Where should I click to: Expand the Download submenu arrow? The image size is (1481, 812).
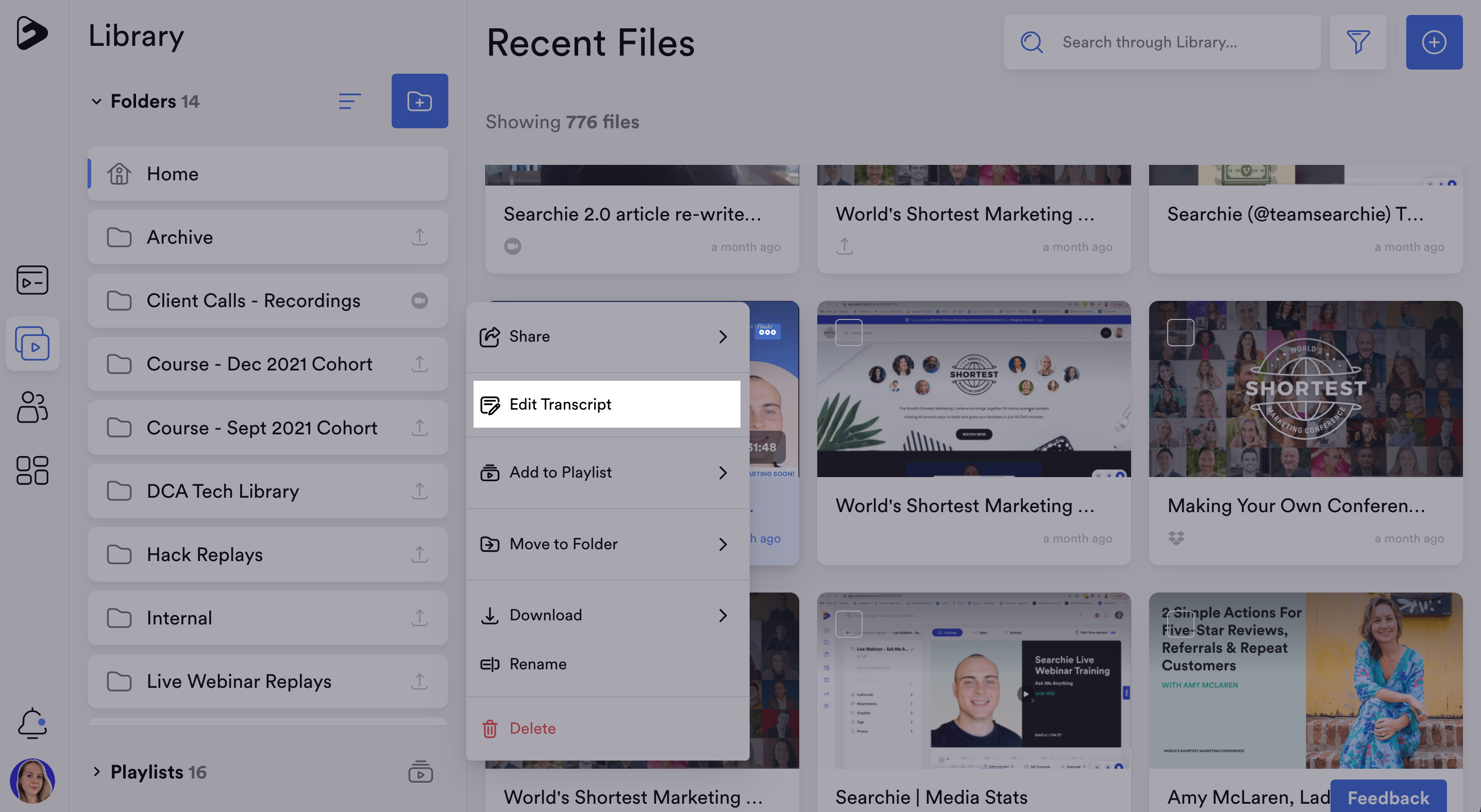[x=723, y=616]
